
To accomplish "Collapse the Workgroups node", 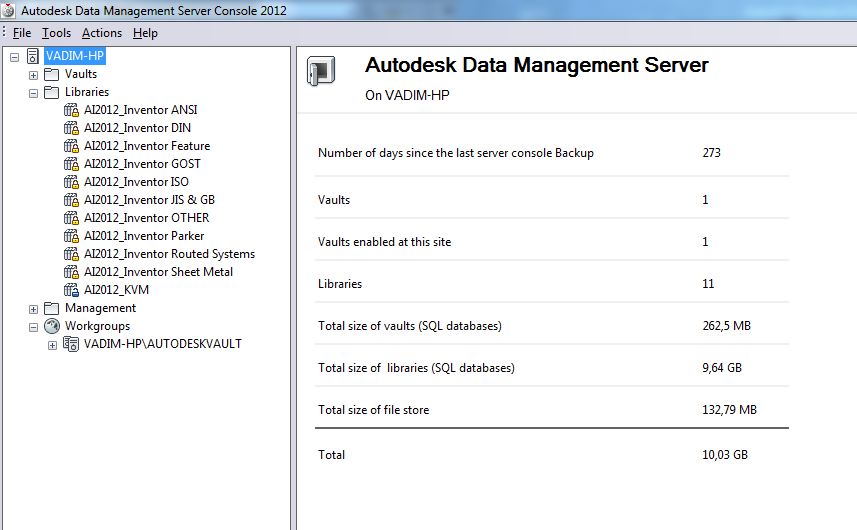I will click(x=33, y=327).
